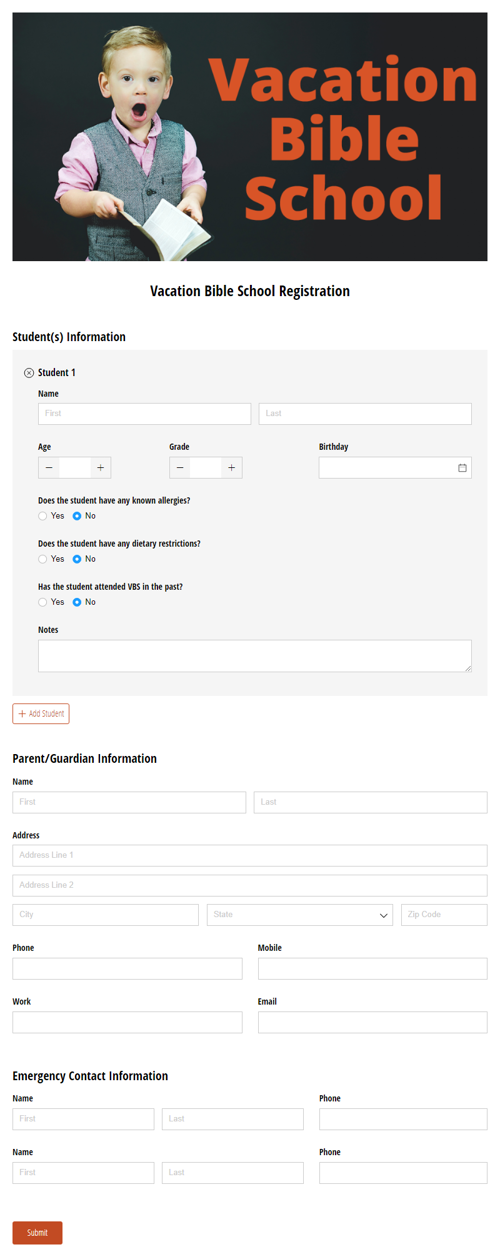Click the Vacation Bible School banner image

tap(250, 137)
